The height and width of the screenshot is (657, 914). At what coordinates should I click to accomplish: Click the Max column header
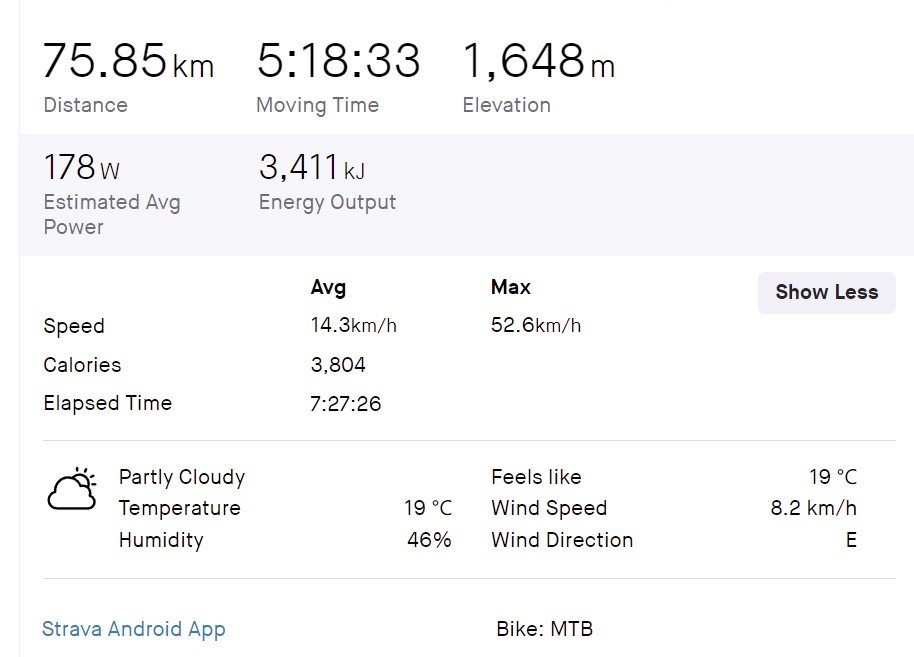[x=510, y=288]
